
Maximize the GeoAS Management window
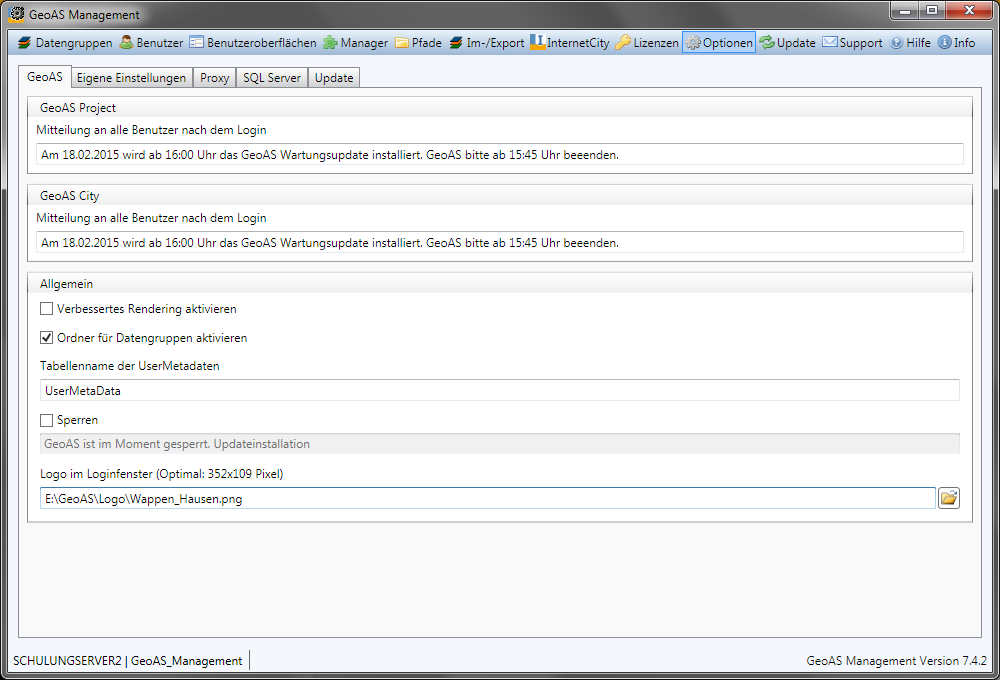pyautogui.click(x=932, y=11)
